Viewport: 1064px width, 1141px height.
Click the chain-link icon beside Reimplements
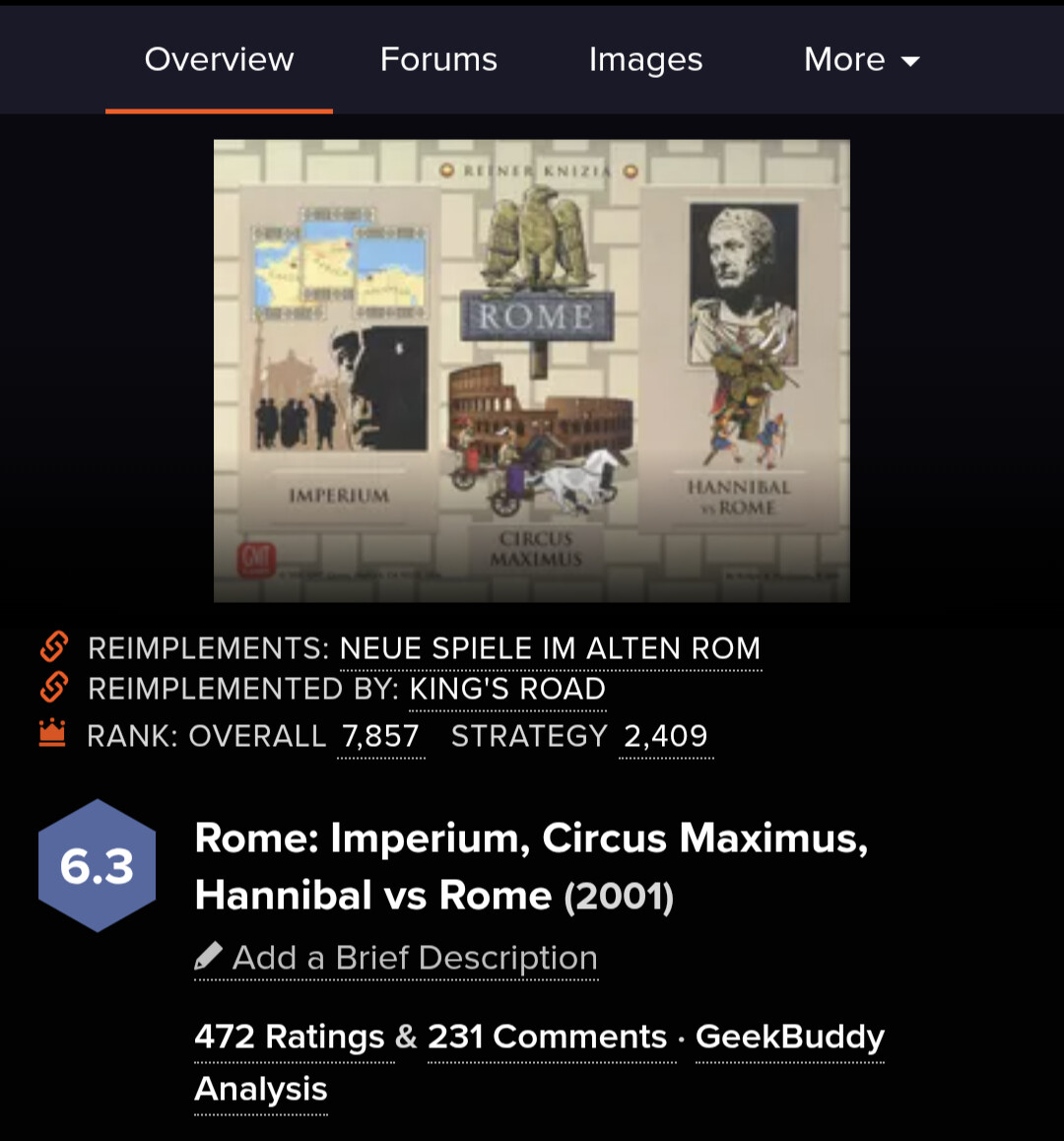54,647
